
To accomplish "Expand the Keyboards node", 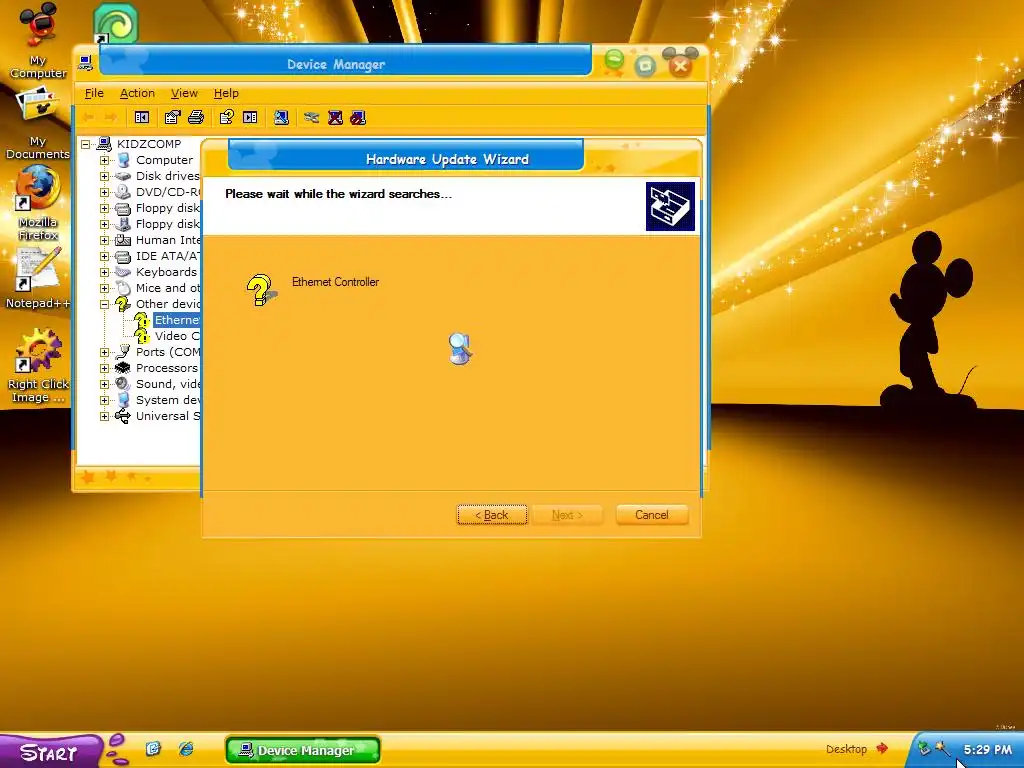I will tap(104, 272).
